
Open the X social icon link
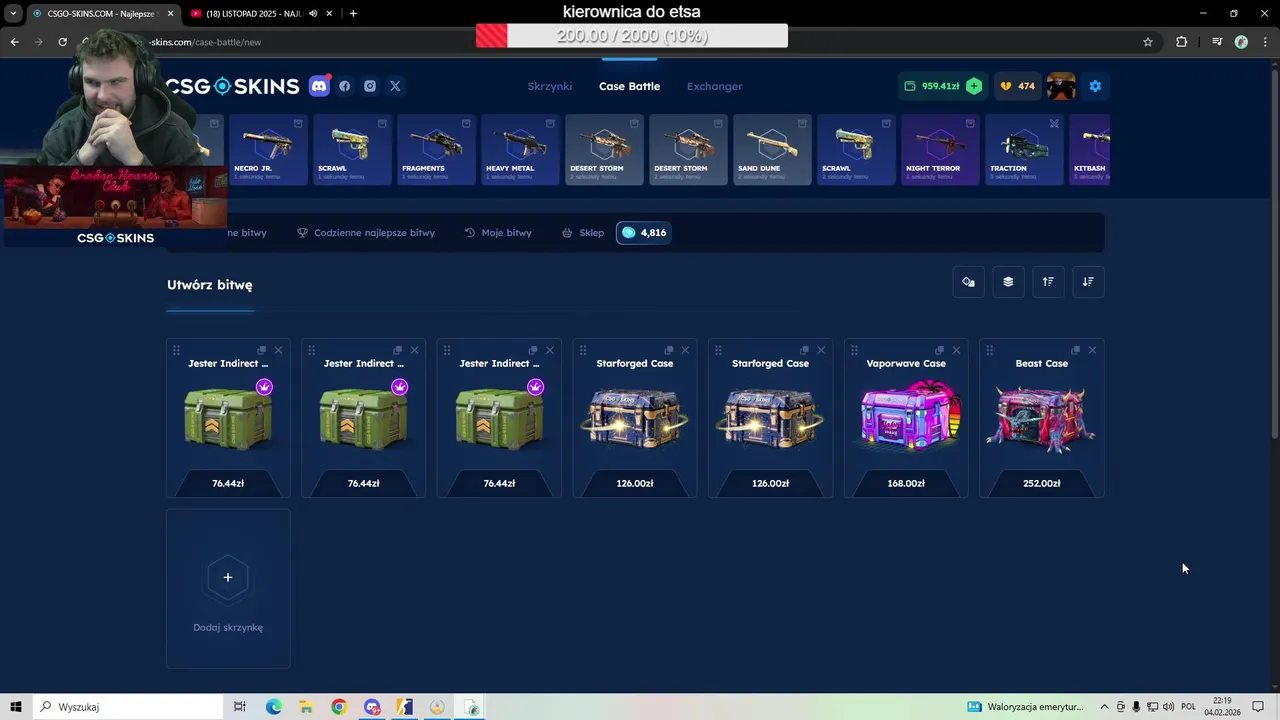pyautogui.click(x=395, y=86)
